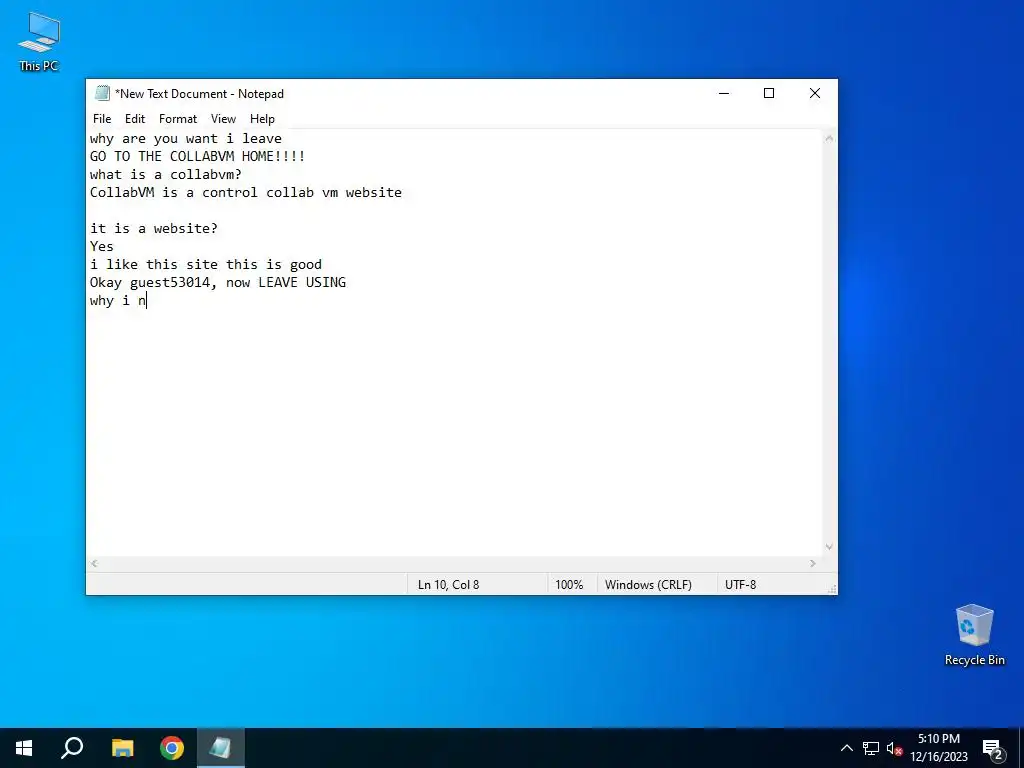Screen dimensions: 1024x768
Task: Show hidden system tray icons
Action: [846, 748]
